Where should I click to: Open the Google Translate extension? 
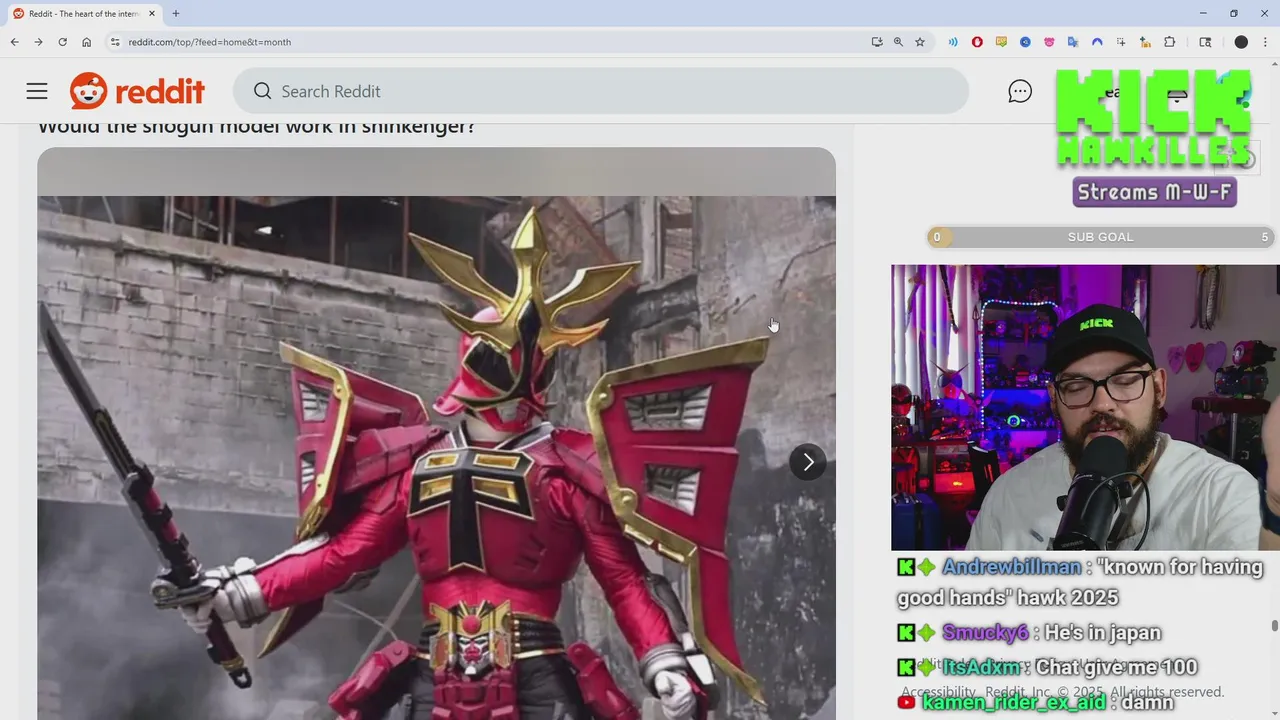pyautogui.click(x=1073, y=42)
